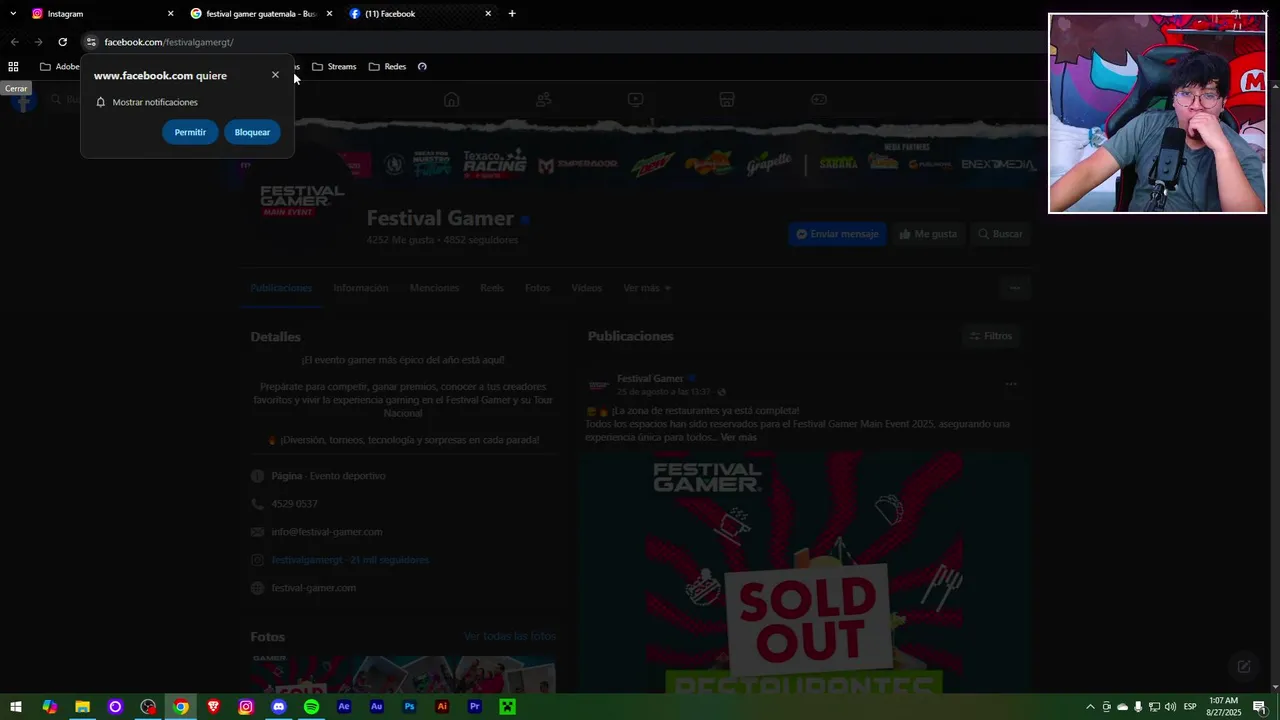The width and height of the screenshot is (1280, 720).
Task: Open the Fotos page tab
Action: [538, 288]
